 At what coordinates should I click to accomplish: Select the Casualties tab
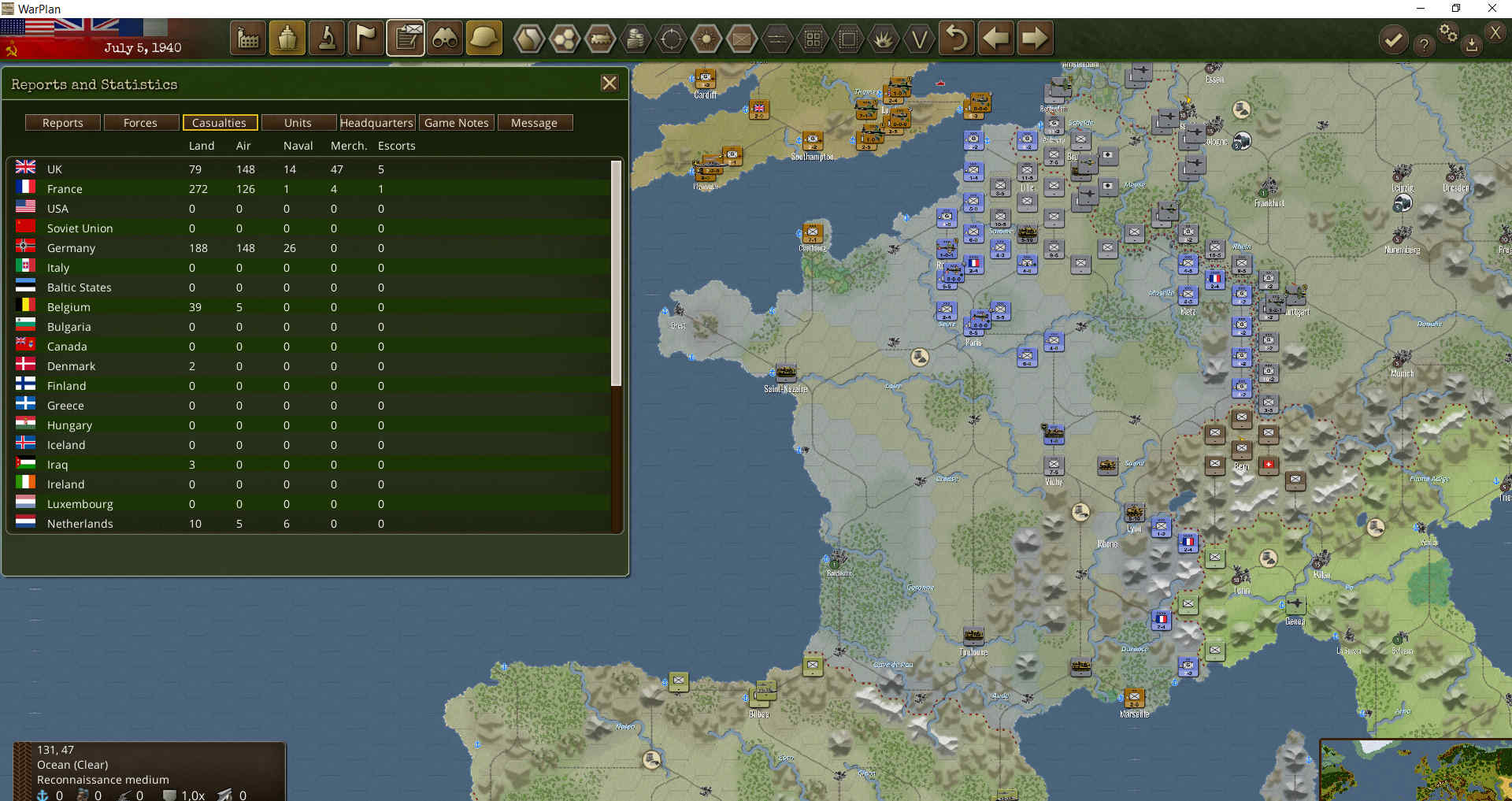219,123
